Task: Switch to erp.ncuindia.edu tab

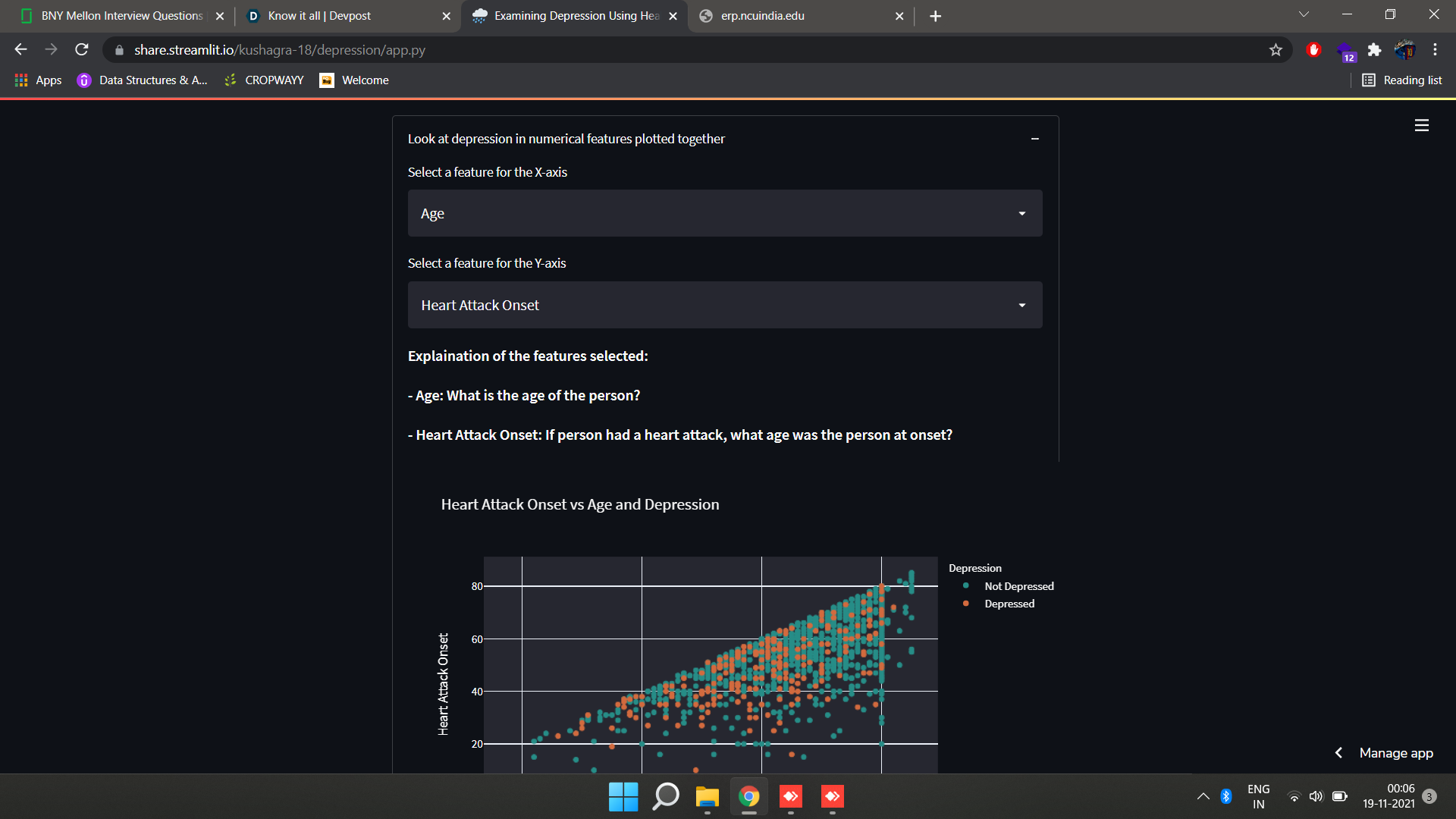Action: click(x=762, y=16)
